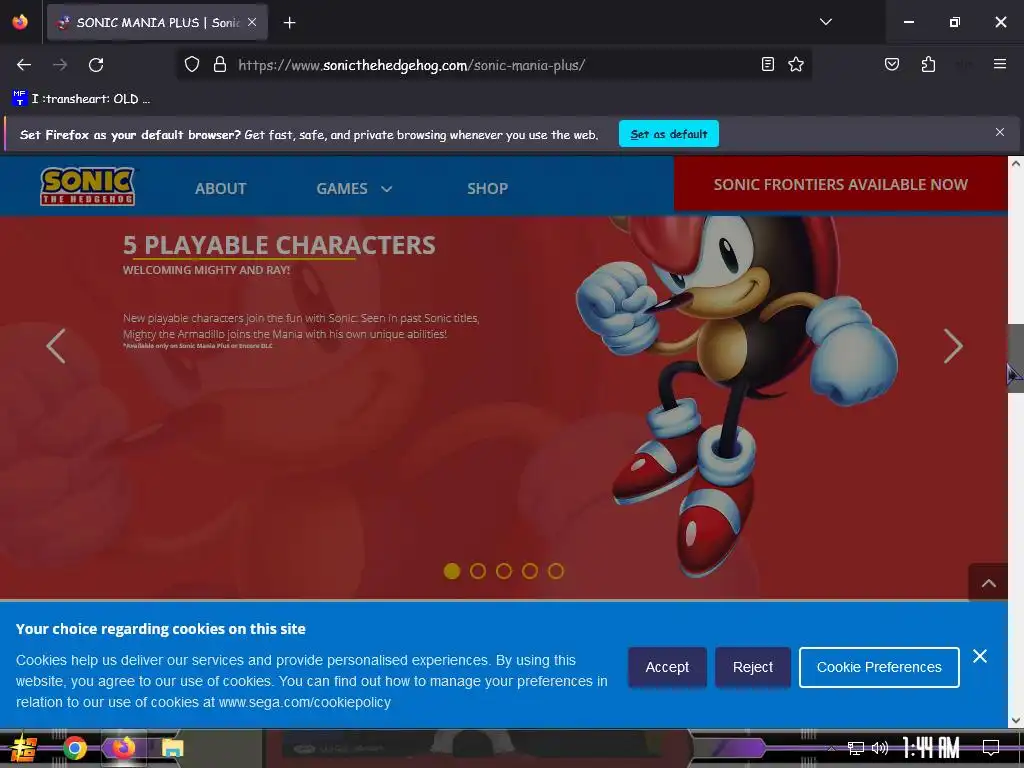This screenshot has width=1024, height=768.
Task: Click the Sonic the Hedgehog logo
Action: pos(88,186)
